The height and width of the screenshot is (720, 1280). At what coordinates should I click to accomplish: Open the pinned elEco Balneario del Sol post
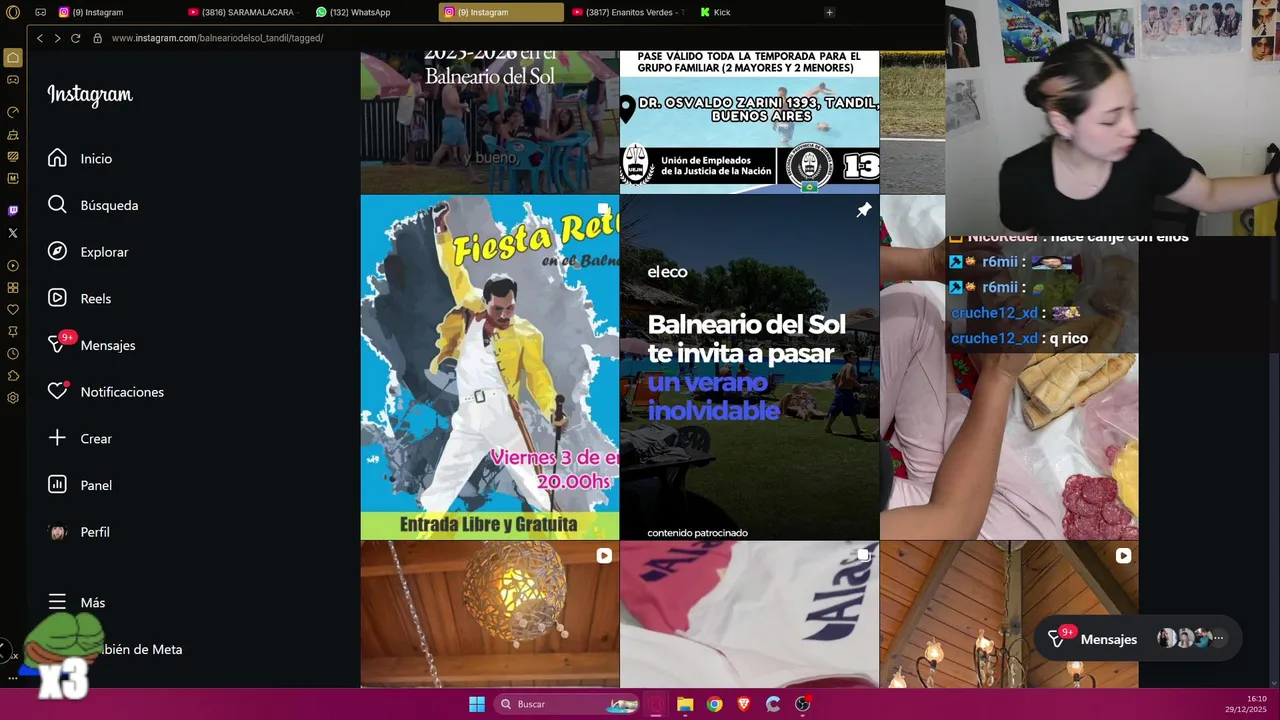(749, 367)
